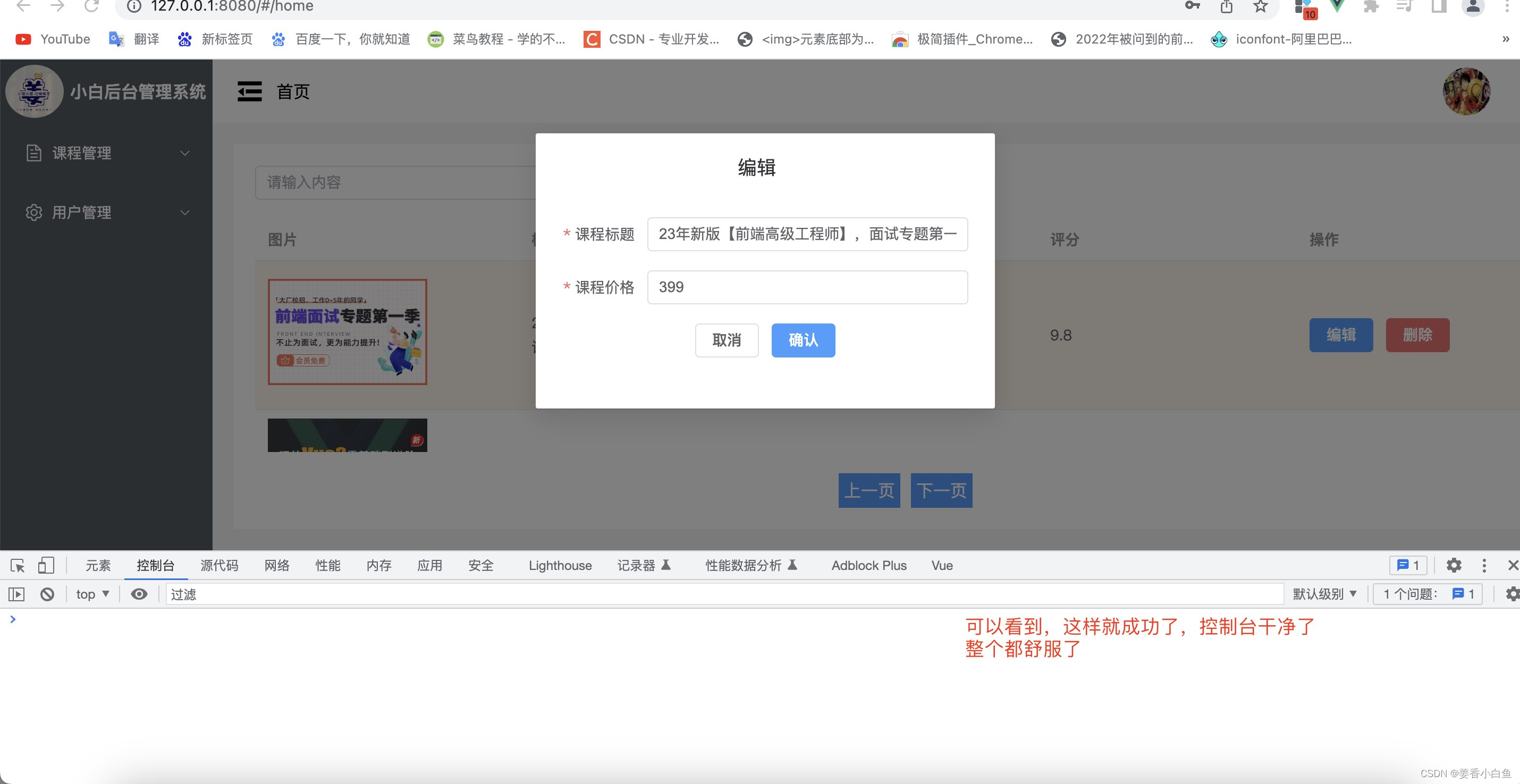Click the DevTools Vue panel icon
This screenshot has width=1520, height=784.
[942, 566]
